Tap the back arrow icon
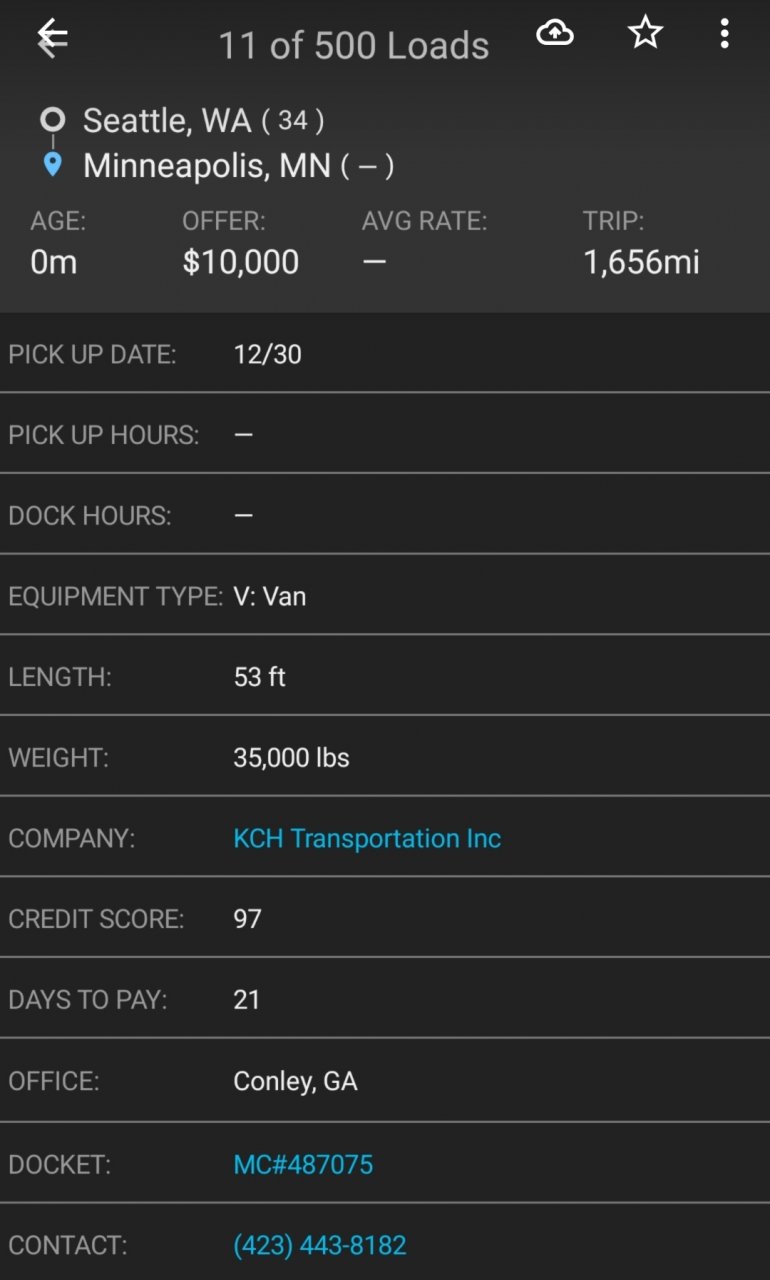The image size is (770, 1280). click(x=52, y=39)
